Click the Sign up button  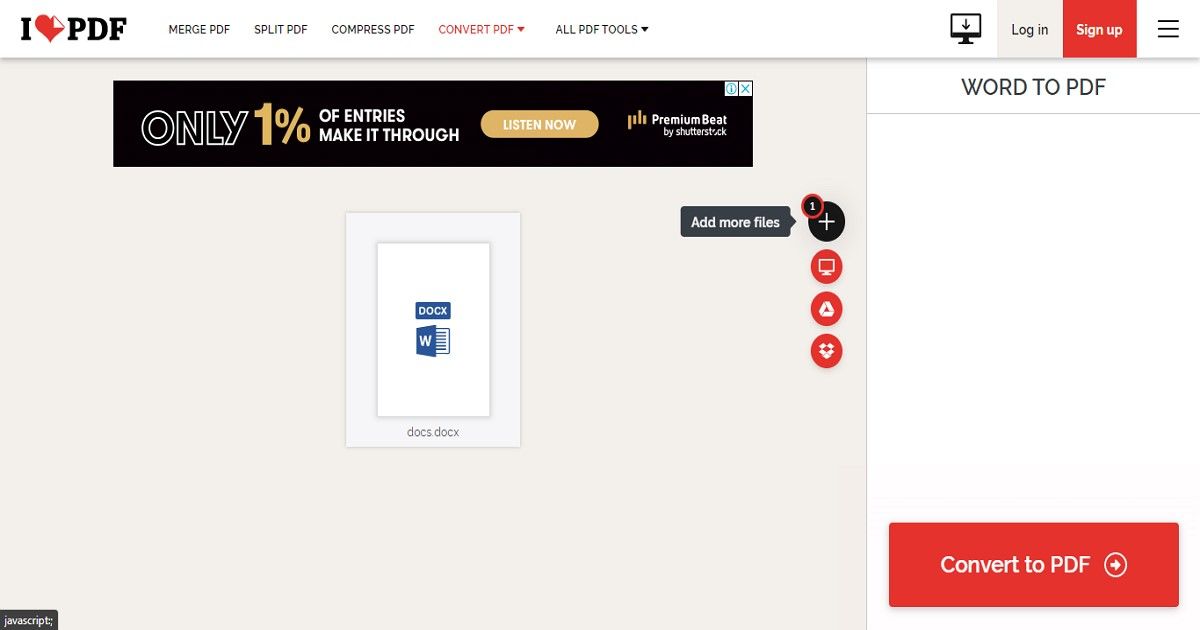(1099, 29)
